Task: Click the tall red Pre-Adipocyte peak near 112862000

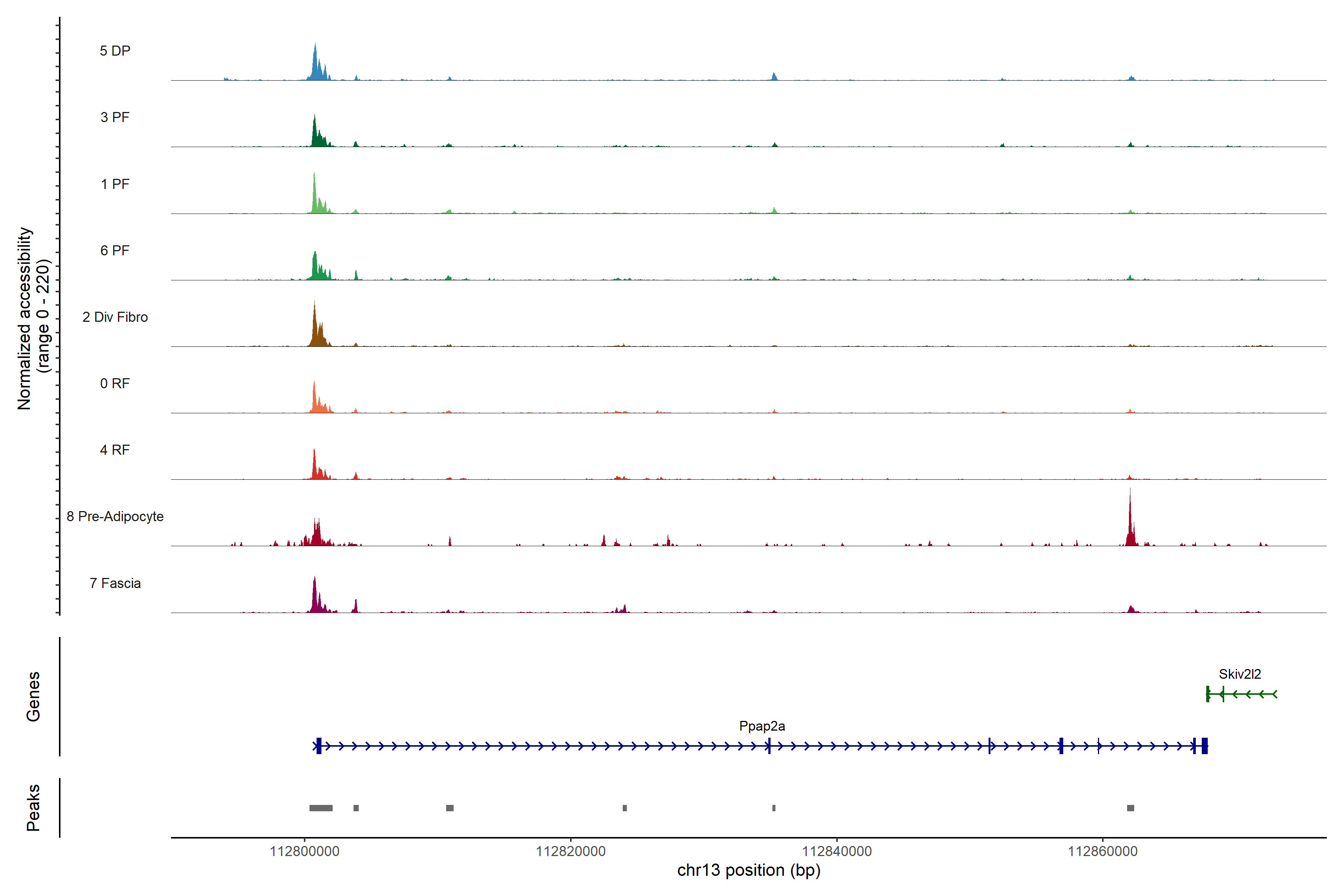Action: pos(1130,523)
